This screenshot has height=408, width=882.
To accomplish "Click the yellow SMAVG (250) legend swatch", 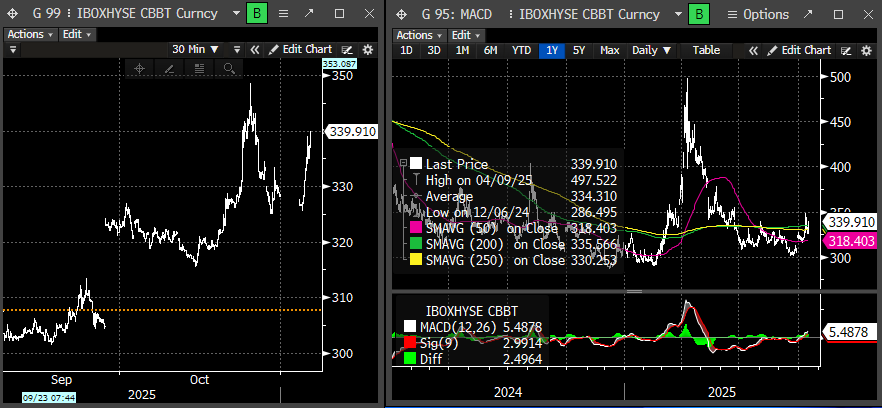I will [416, 261].
